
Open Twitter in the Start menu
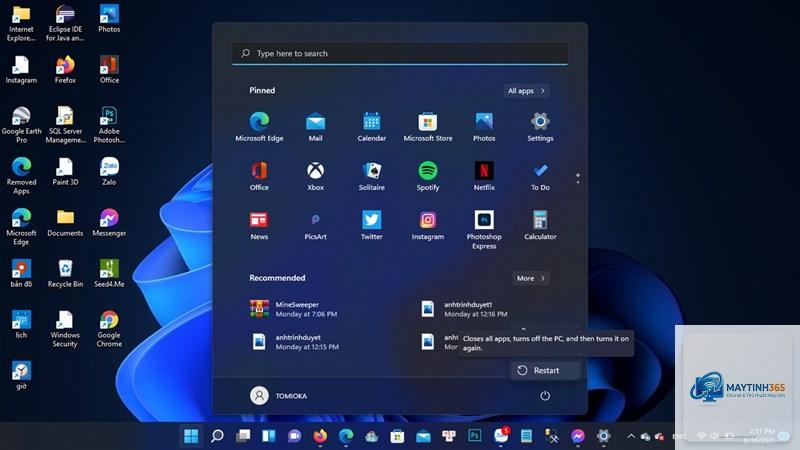[371, 225]
